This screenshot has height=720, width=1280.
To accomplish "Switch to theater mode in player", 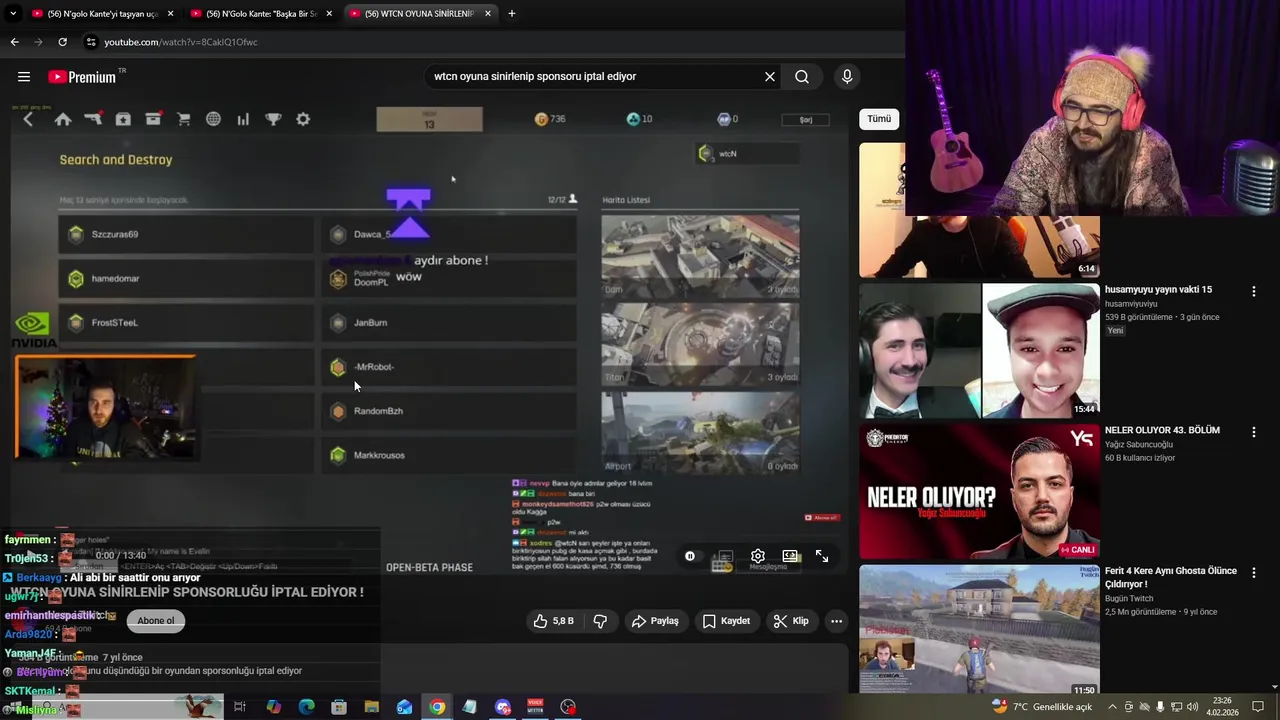I will click(790, 556).
